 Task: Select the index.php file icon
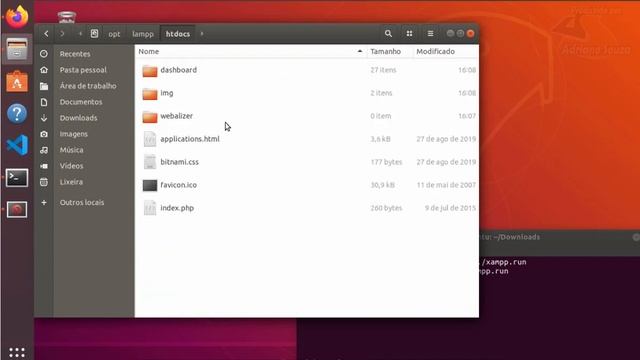point(150,208)
